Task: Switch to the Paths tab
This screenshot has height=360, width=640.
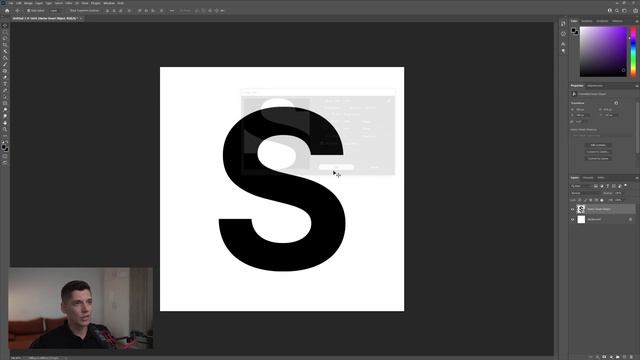Action: click(601, 178)
